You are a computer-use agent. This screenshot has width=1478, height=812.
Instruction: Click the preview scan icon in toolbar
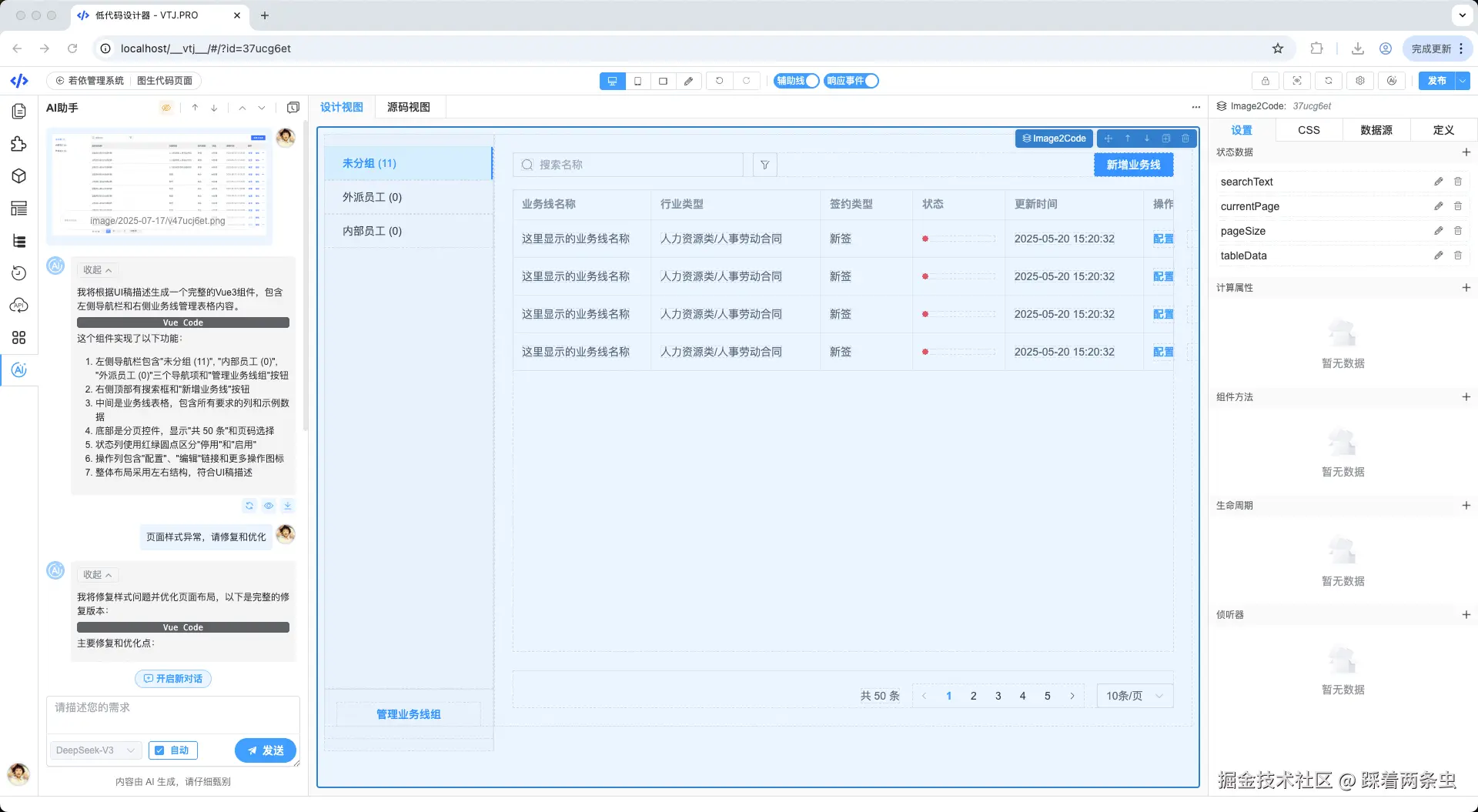tap(1297, 81)
